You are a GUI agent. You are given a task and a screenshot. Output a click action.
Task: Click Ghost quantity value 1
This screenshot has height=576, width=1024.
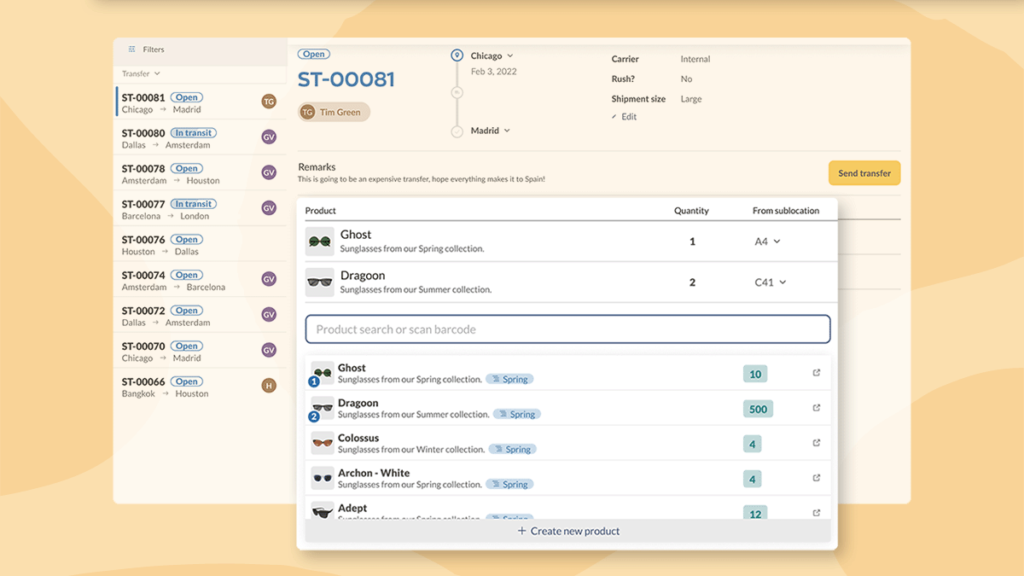pyautogui.click(x=692, y=242)
